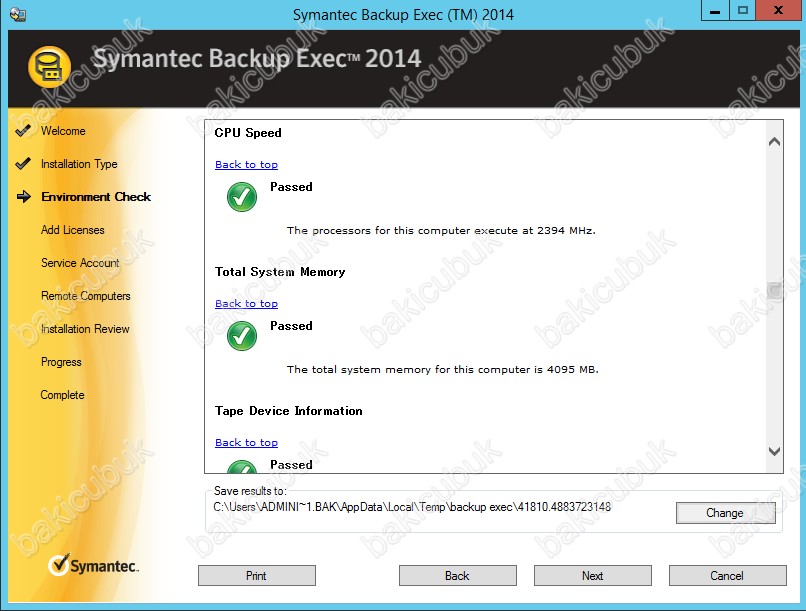
Task: Follow Back to top under Tape Device Information
Action: click(246, 442)
